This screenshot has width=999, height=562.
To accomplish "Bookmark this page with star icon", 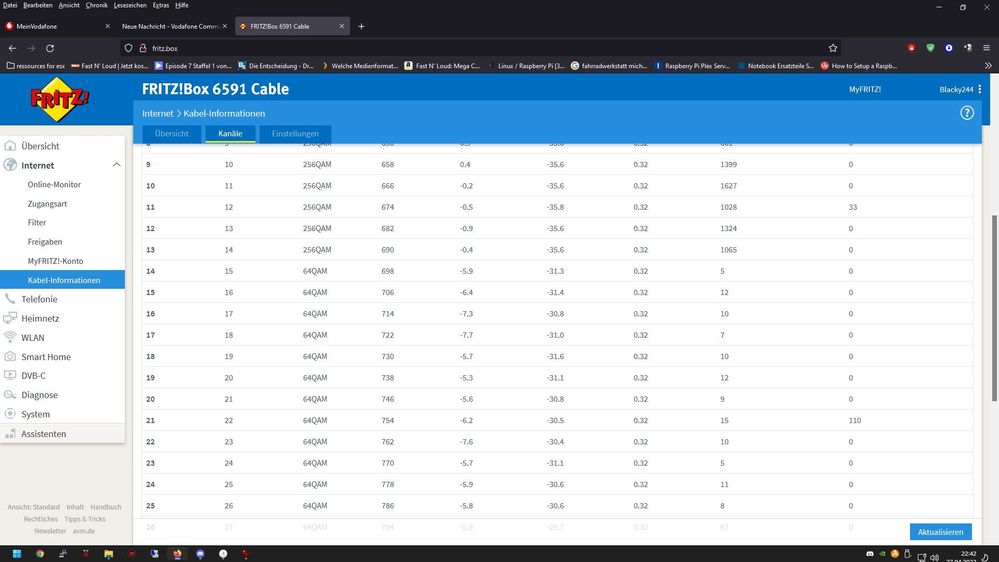I will 833,48.
